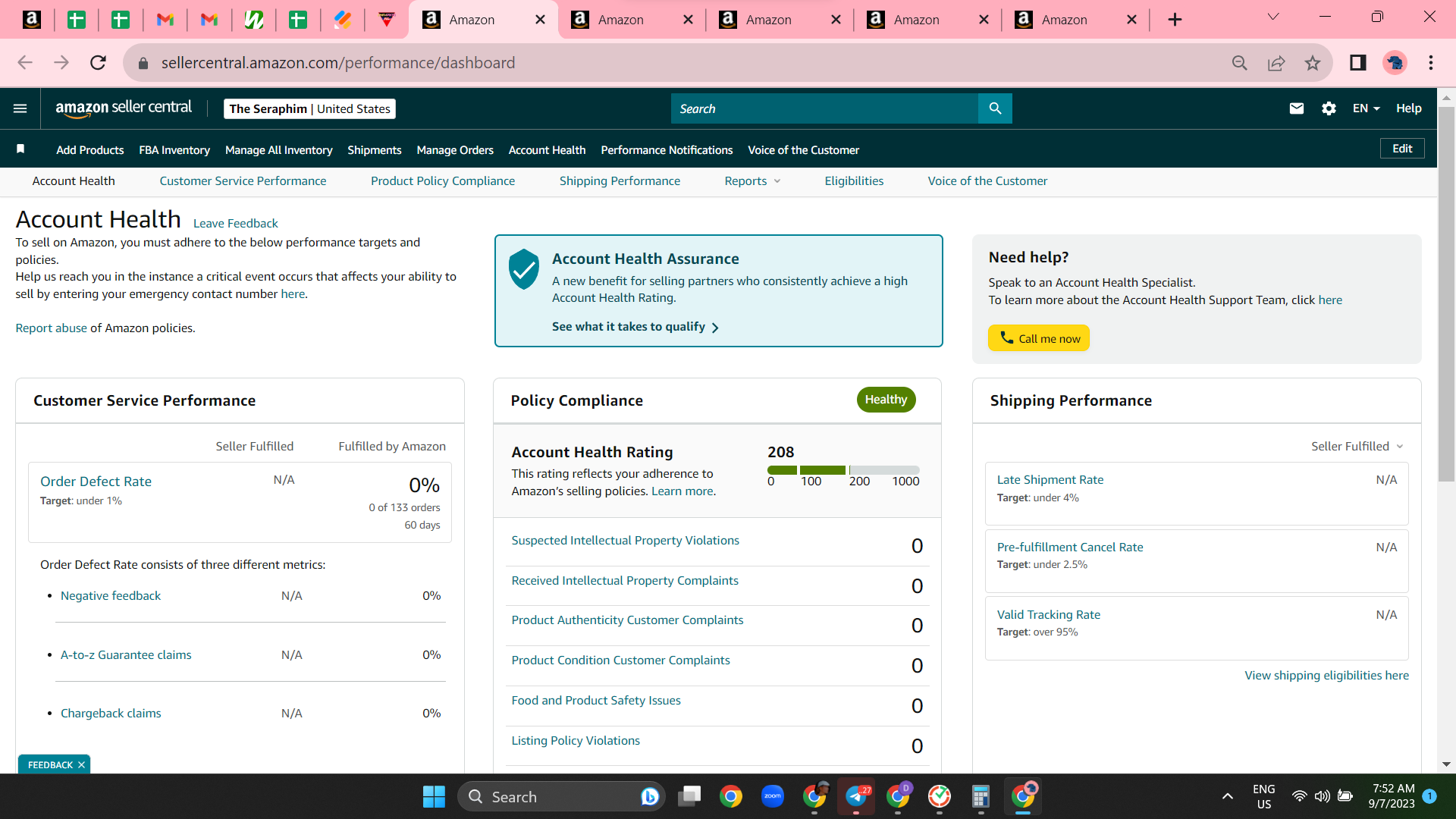
Task: Click the Edit navigation button
Action: 1402,149
